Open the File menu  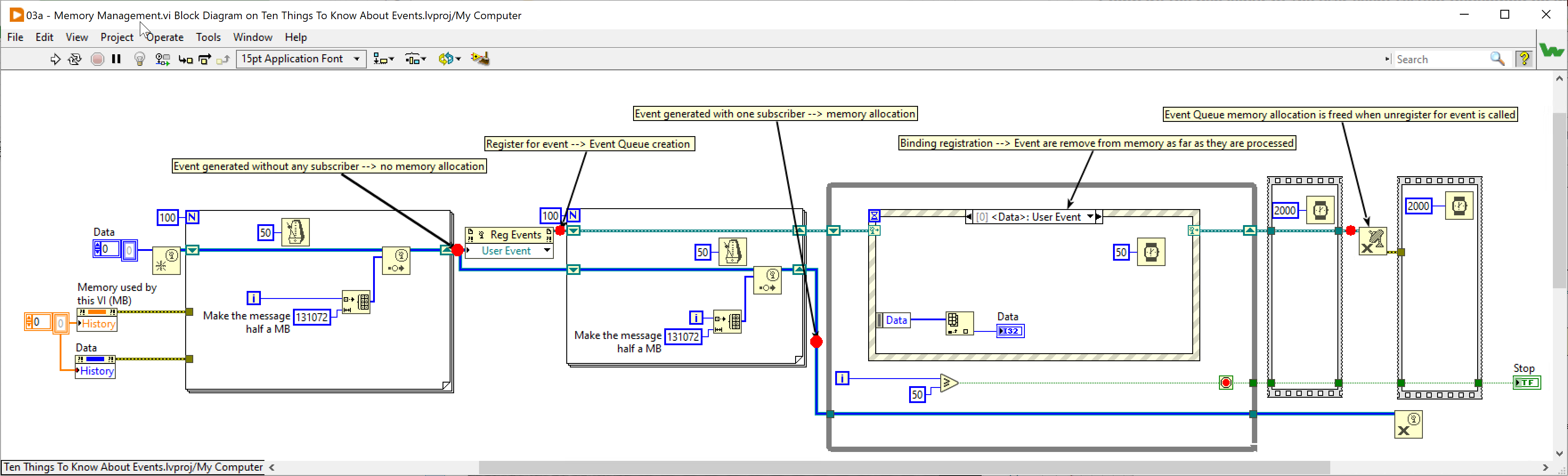[x=15, y=37]
